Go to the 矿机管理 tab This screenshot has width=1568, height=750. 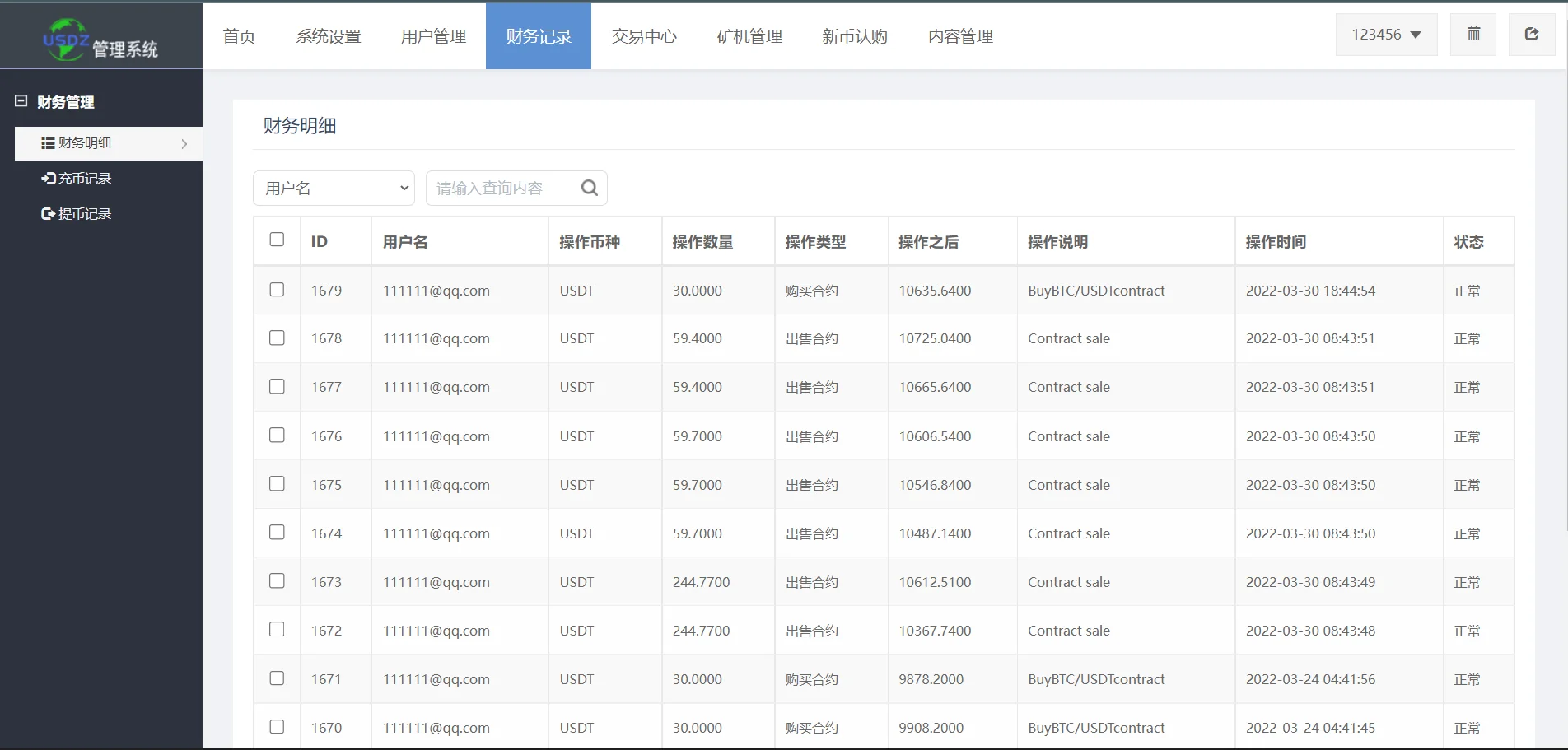tap(749, 36)
